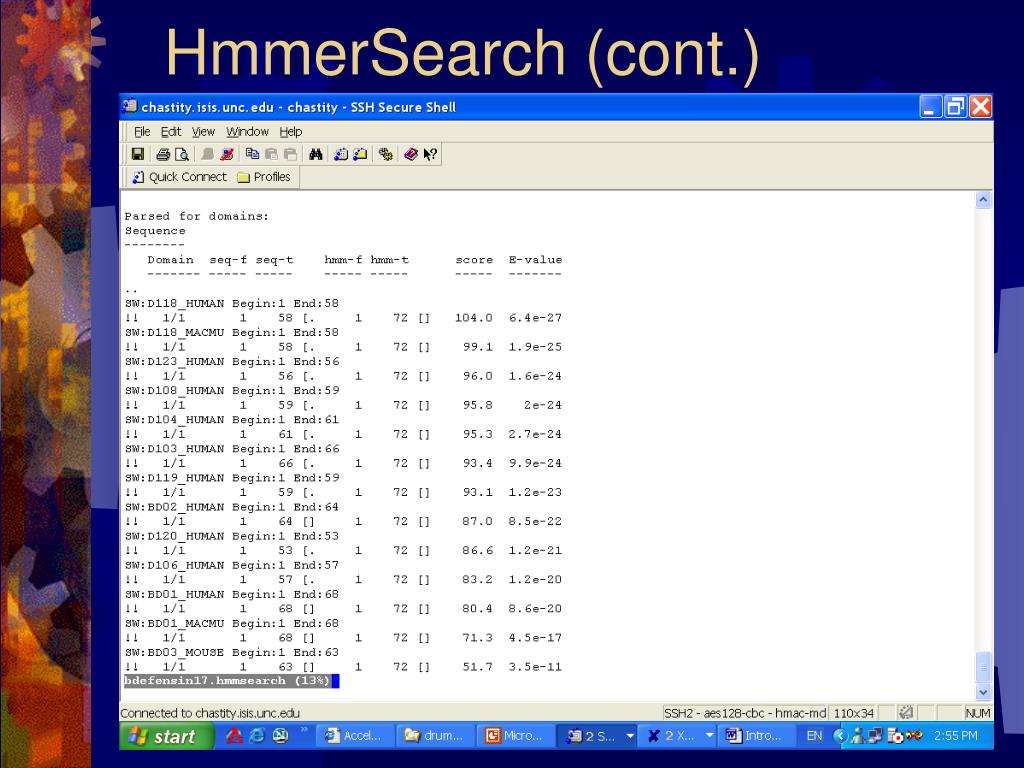Viewport: 1024px width, 768px height.
Task: Open the Window menu
Action: click(x=247, y=132)
